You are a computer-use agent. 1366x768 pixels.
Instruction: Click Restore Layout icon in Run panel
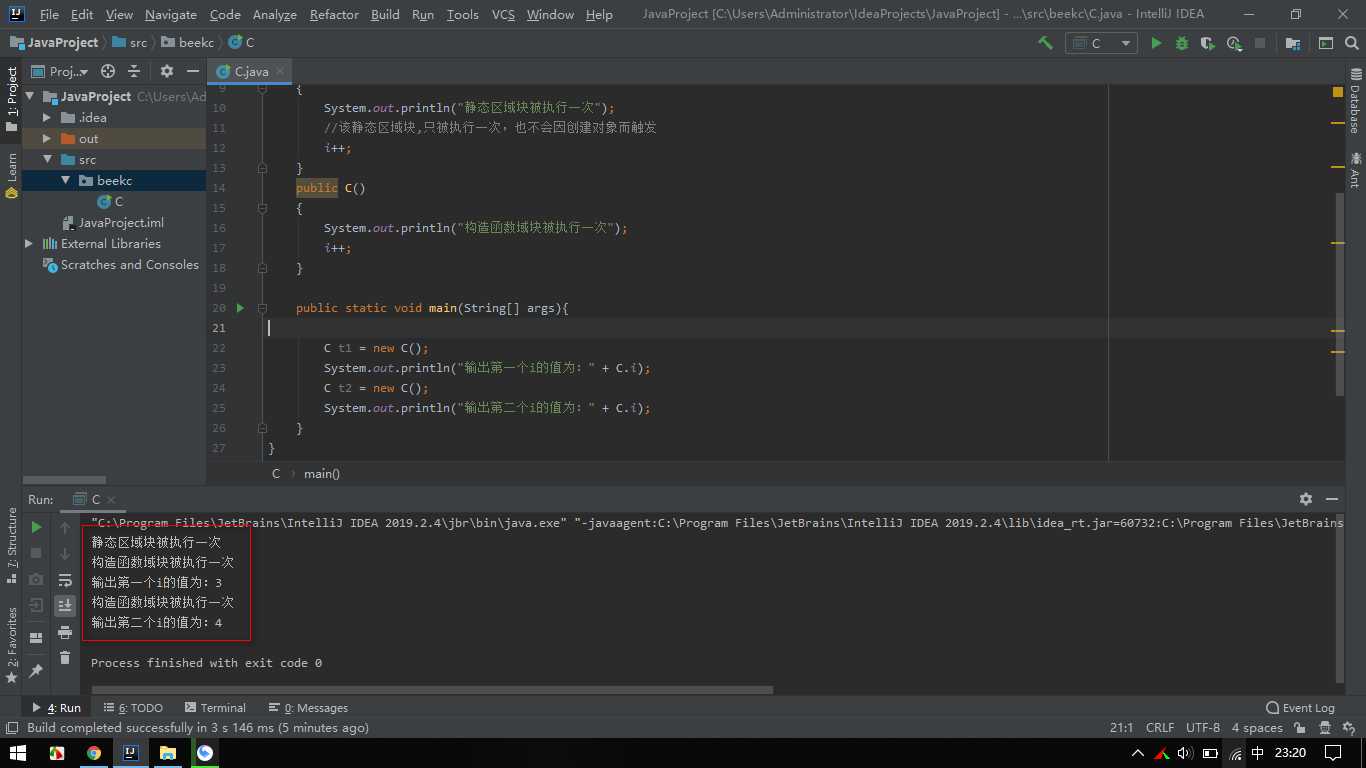tap(36, 638)
